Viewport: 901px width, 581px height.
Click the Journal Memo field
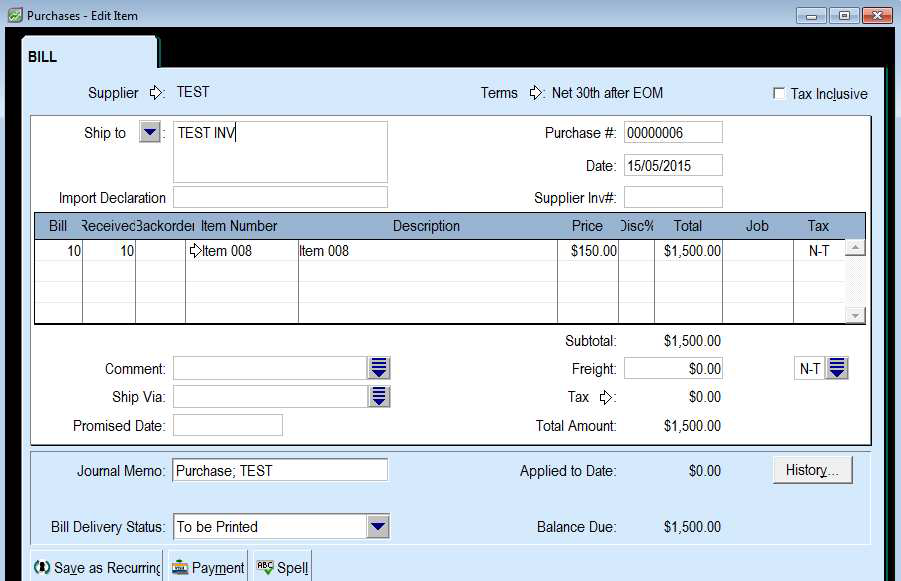point(280,470)
